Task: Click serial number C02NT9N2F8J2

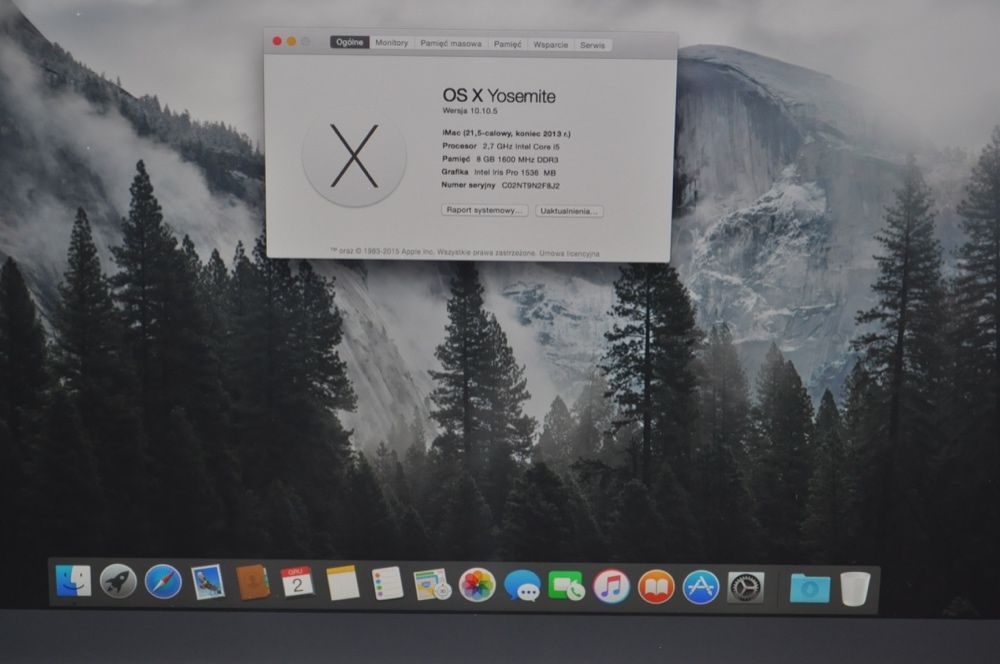Action: 531,186
